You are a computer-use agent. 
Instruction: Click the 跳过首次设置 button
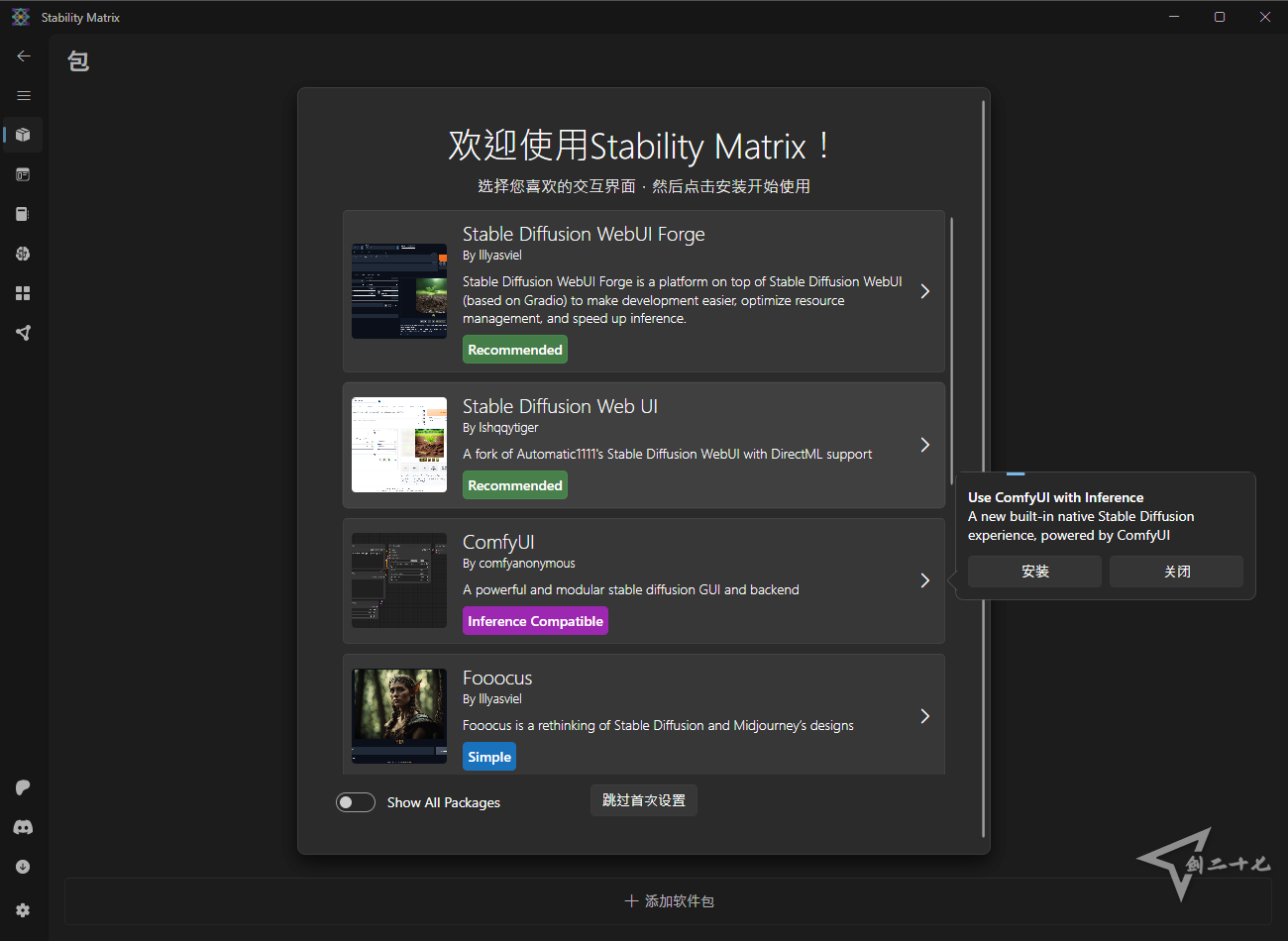pyautogui.click(x=644, y=800)
